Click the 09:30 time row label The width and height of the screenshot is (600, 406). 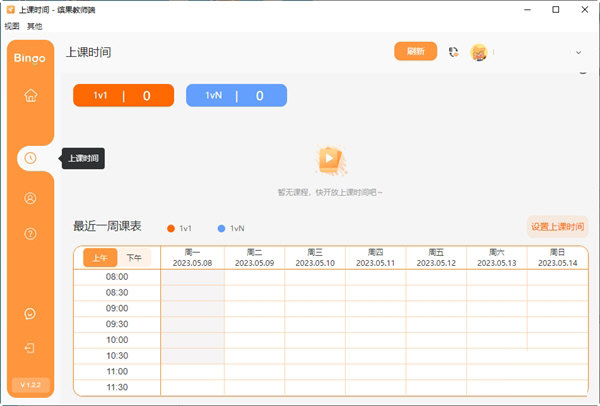(x=117, y=324)
